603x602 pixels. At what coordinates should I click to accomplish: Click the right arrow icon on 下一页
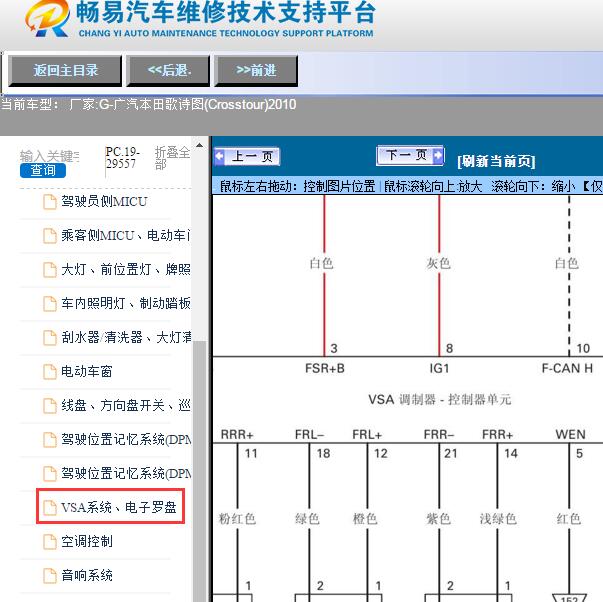click(438, 155)
